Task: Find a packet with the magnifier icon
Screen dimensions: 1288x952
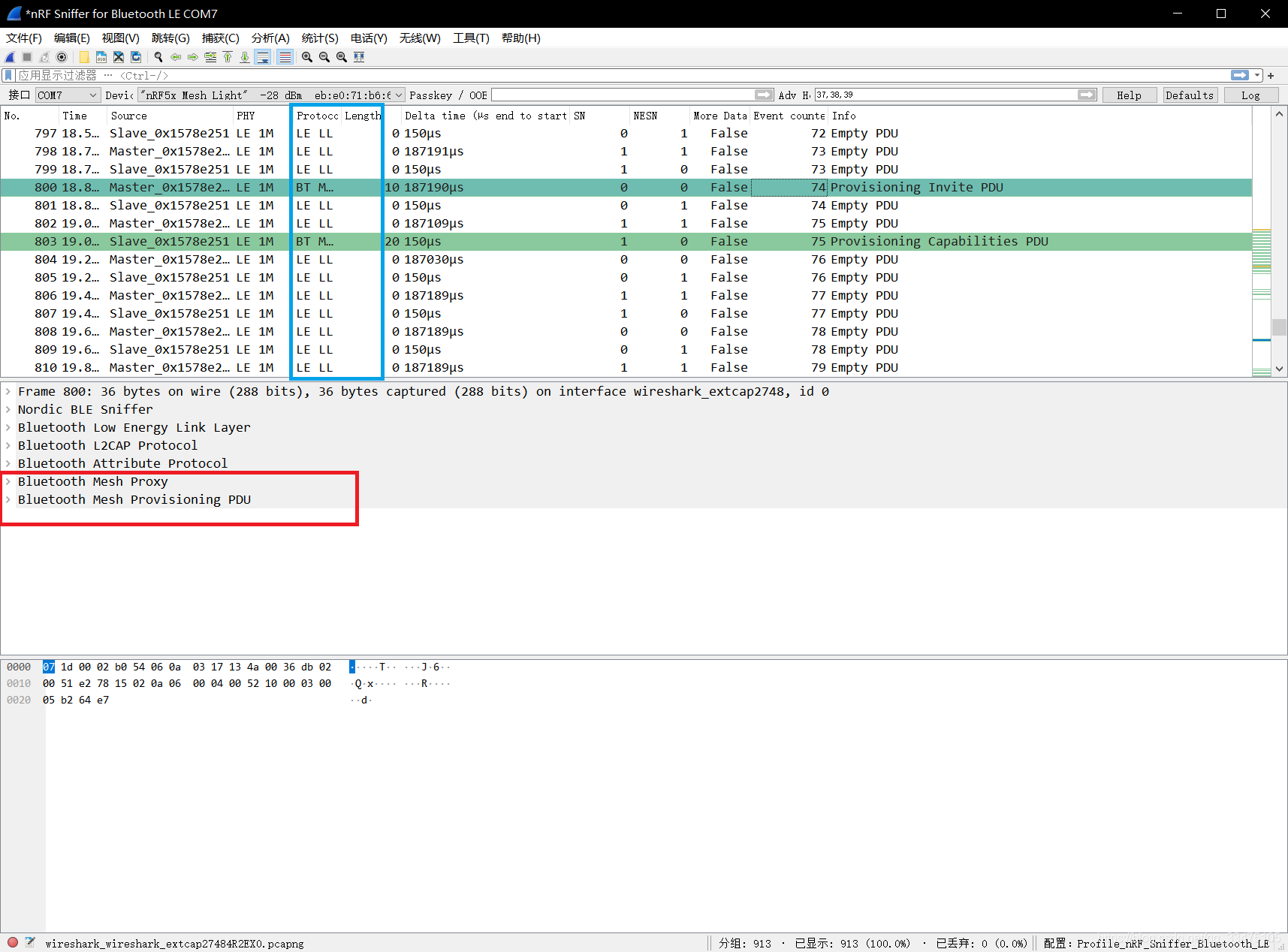Action: pyautogui.click(x=158, y=57)
